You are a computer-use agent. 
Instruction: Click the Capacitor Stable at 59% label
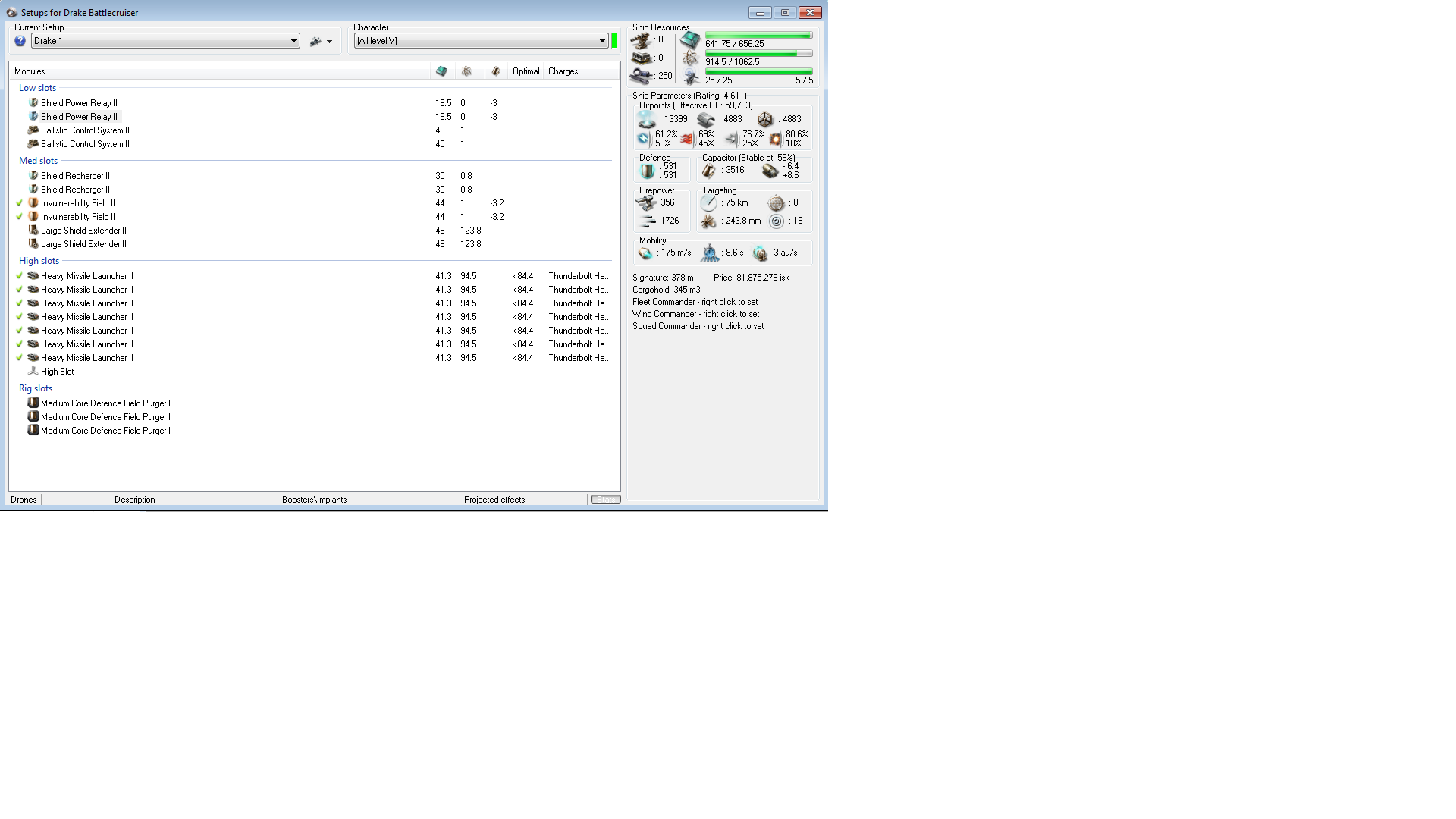click(x=748, y=158)
